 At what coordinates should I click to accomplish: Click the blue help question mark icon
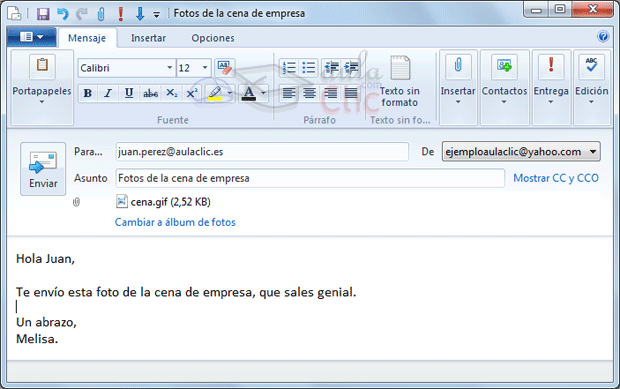click(x=603, y=37)
